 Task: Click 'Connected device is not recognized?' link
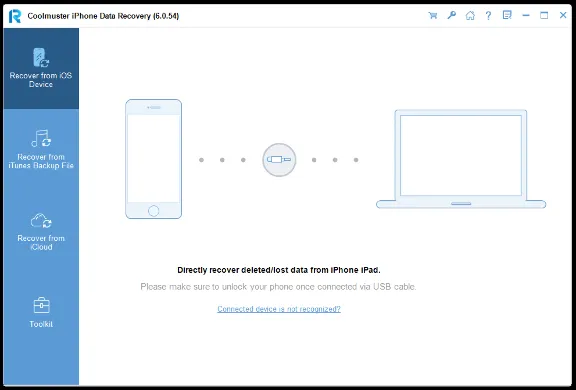coord(279,309)
